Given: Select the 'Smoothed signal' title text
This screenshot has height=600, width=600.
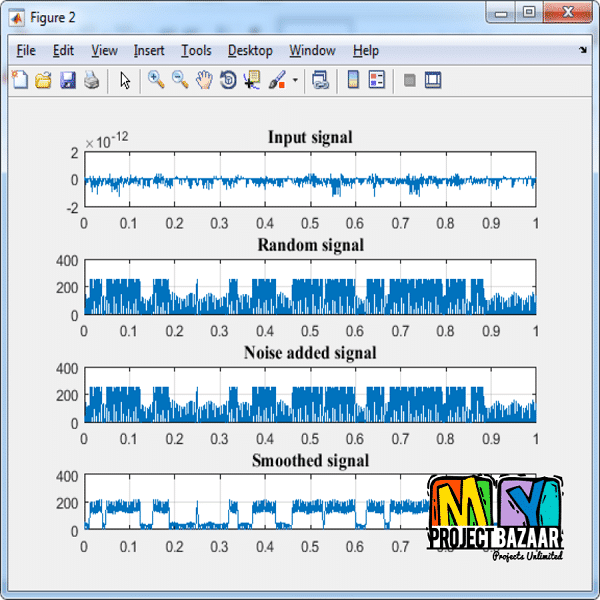Looking at the screenshot, I should tap(310, 460).
